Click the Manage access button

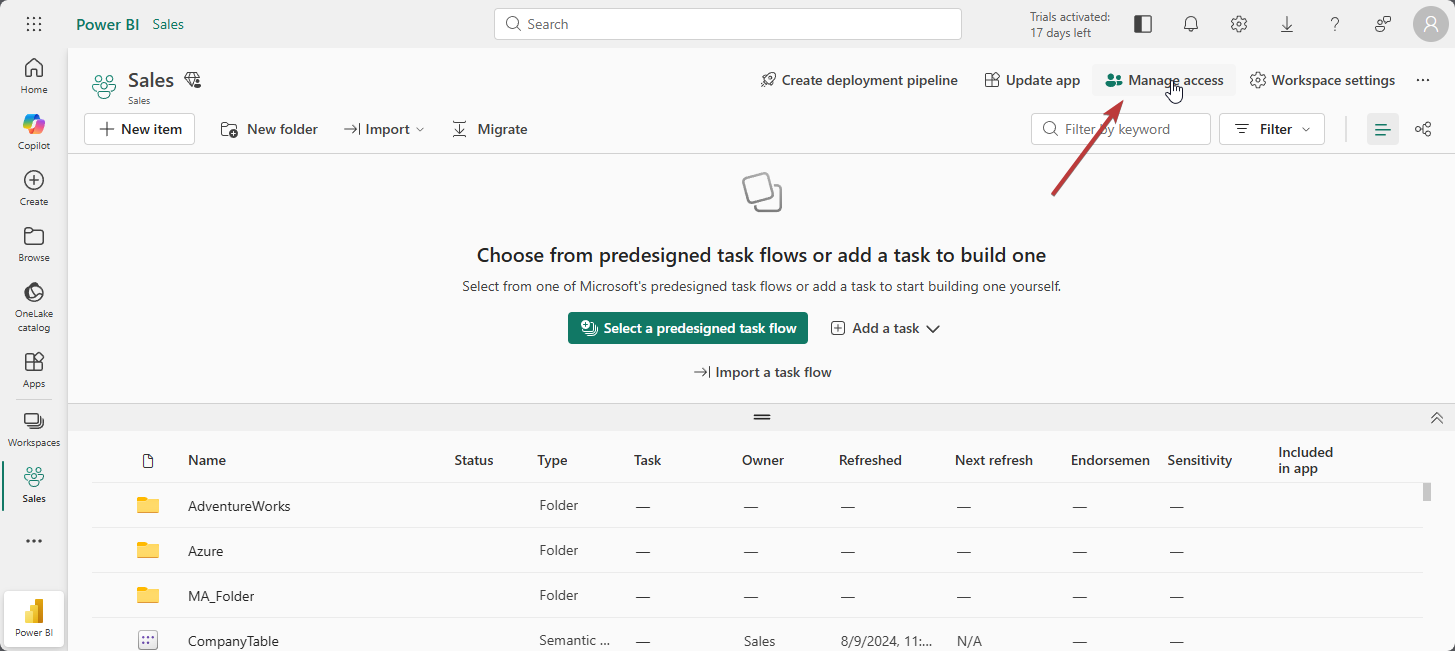(1164, 80)
